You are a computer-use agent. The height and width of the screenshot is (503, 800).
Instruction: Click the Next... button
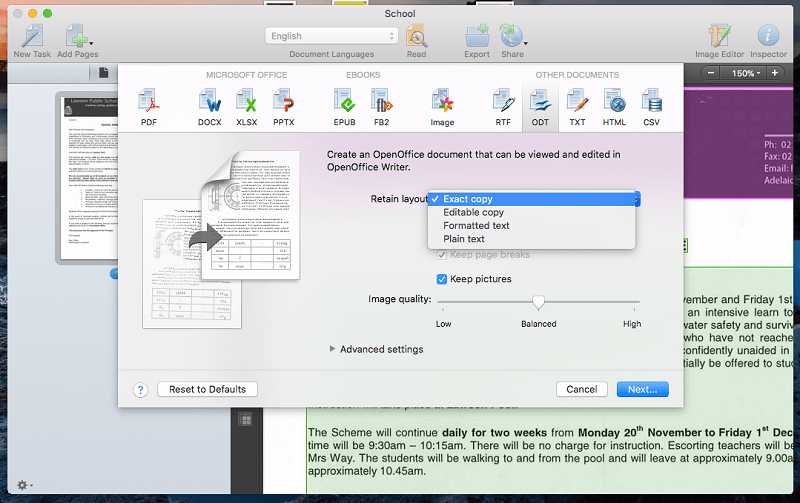pyautogui.click(x=642, y=389)
